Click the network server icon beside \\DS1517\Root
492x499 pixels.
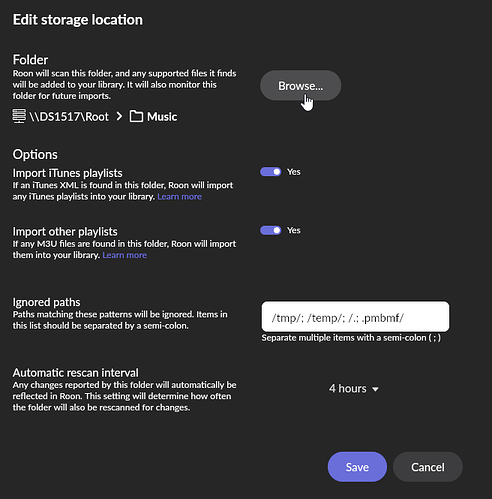tap(19, 116)
